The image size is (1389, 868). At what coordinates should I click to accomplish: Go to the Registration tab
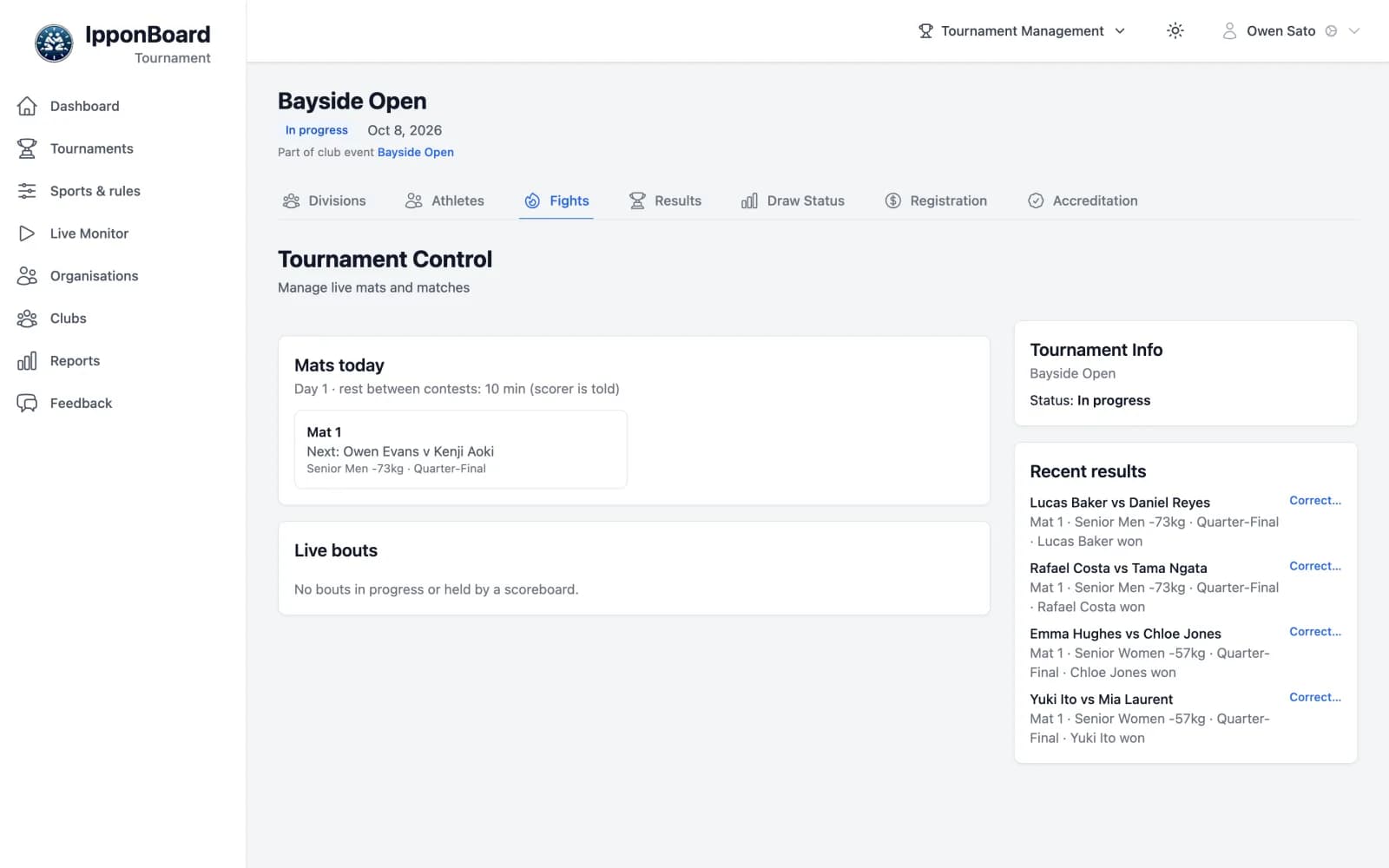coord(936,201)
